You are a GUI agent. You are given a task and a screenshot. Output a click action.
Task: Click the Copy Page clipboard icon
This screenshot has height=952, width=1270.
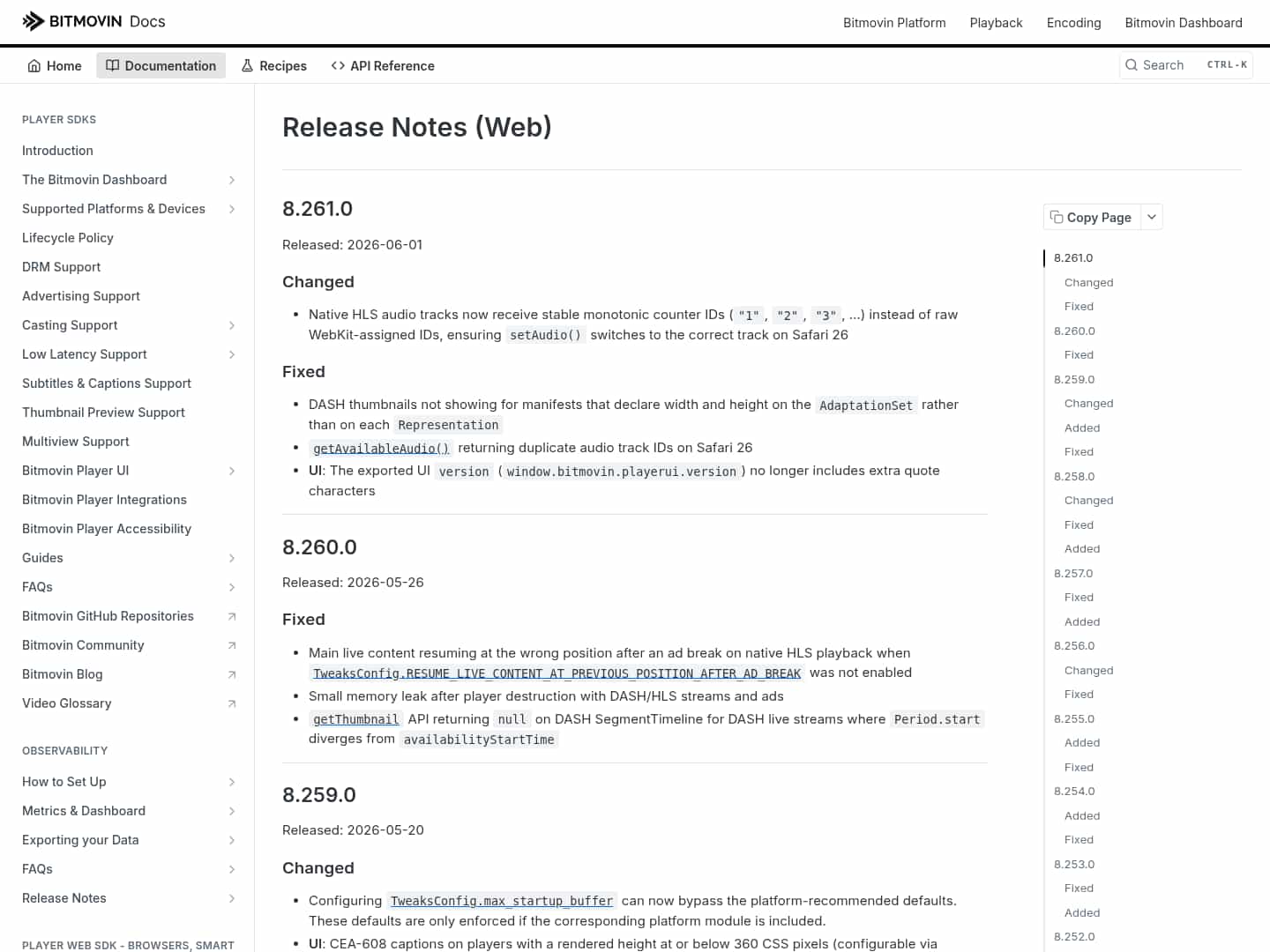(1057, 217)
